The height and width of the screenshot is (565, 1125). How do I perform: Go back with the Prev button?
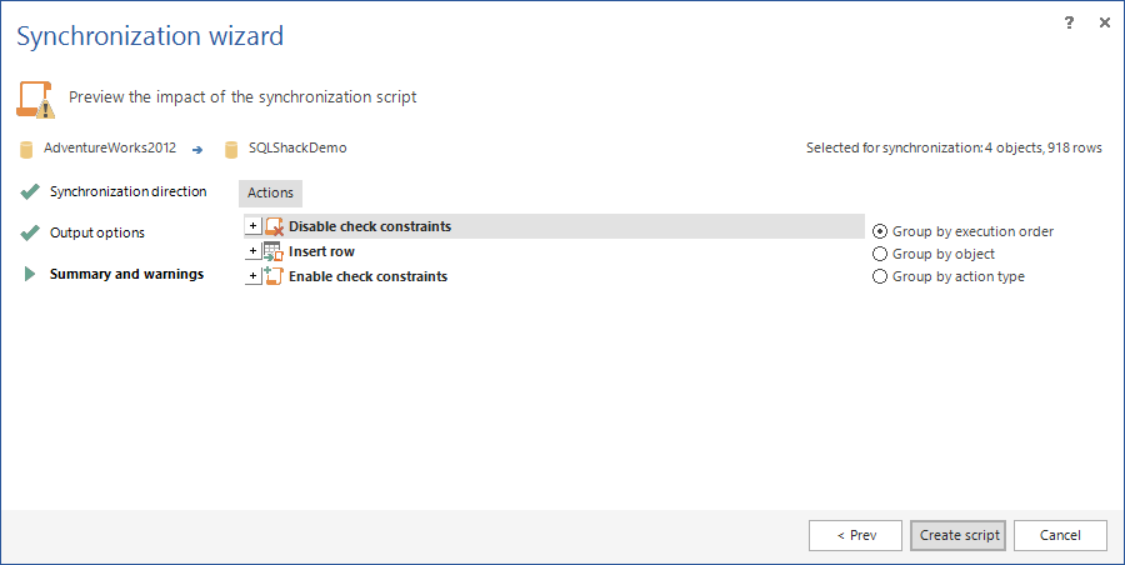(x=856, y=535)
